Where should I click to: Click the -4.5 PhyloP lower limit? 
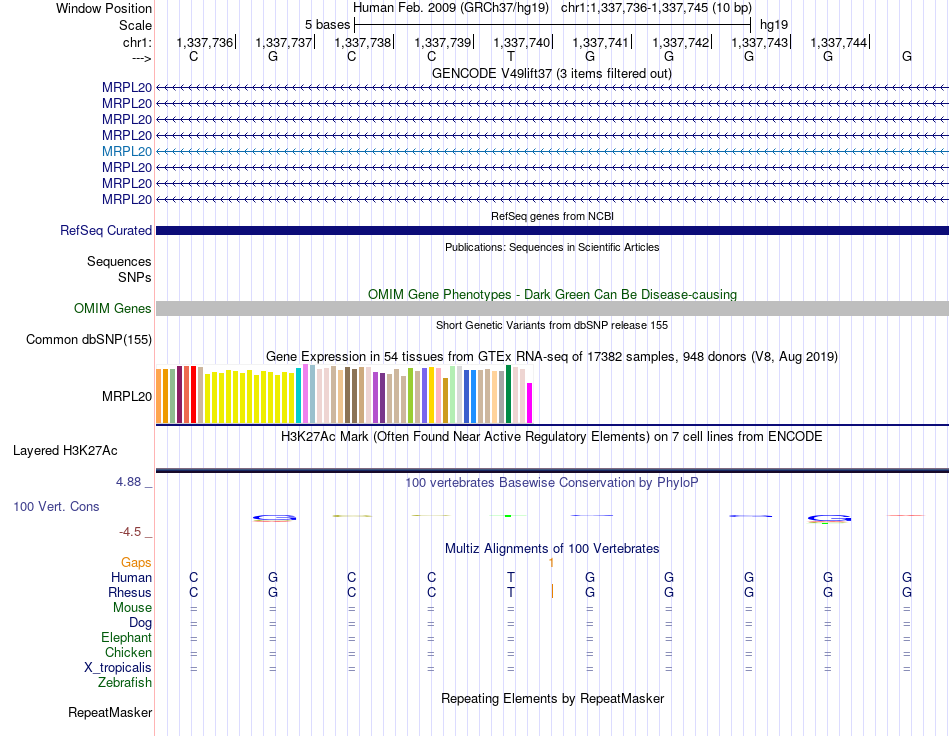pos(130,532)
